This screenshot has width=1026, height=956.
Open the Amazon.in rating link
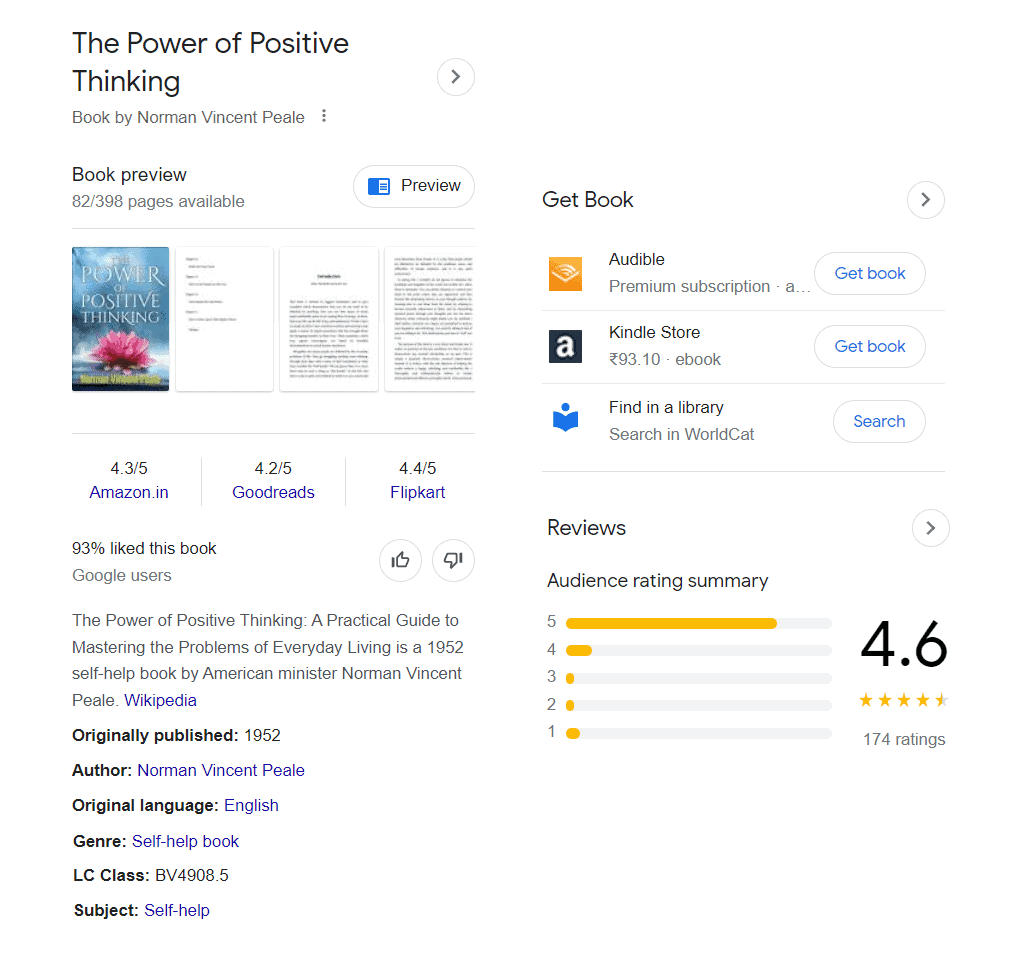(x=129, y=492)
